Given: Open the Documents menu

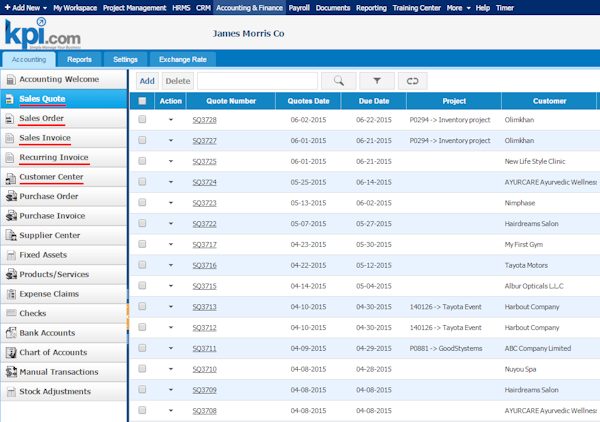Looking at the screenshot, I should click(x=333, y=8).
